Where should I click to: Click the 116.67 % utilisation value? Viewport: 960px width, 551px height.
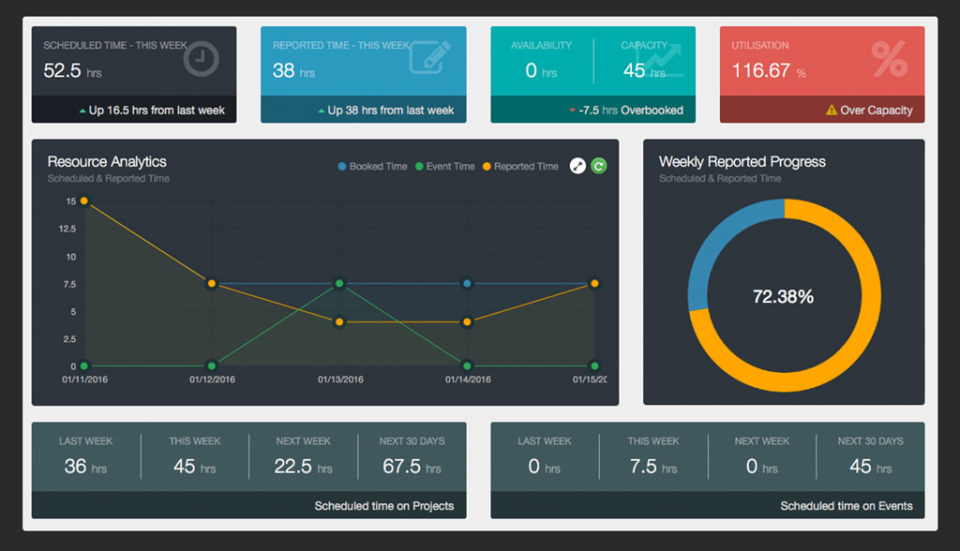click(769, 71)
